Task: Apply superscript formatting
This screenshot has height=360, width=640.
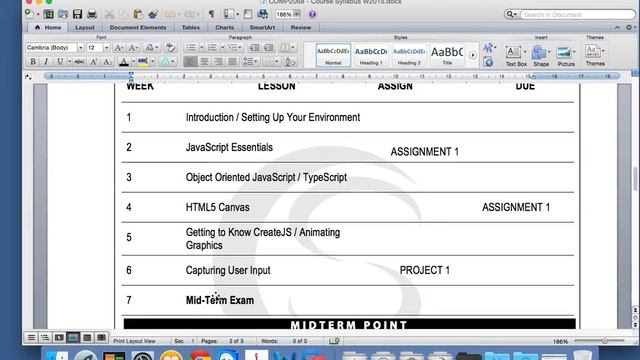Action: [x=93, y=62]
